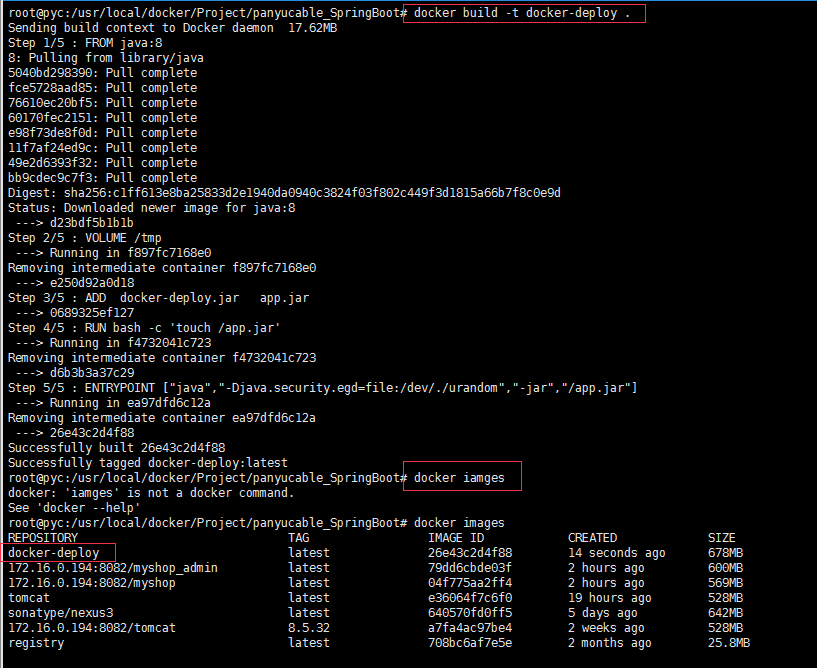Image resolution: width=817 pixels, height=668 pixels.
Task: Click 'Running in f4732041c723' line
Action: (113, 343)
